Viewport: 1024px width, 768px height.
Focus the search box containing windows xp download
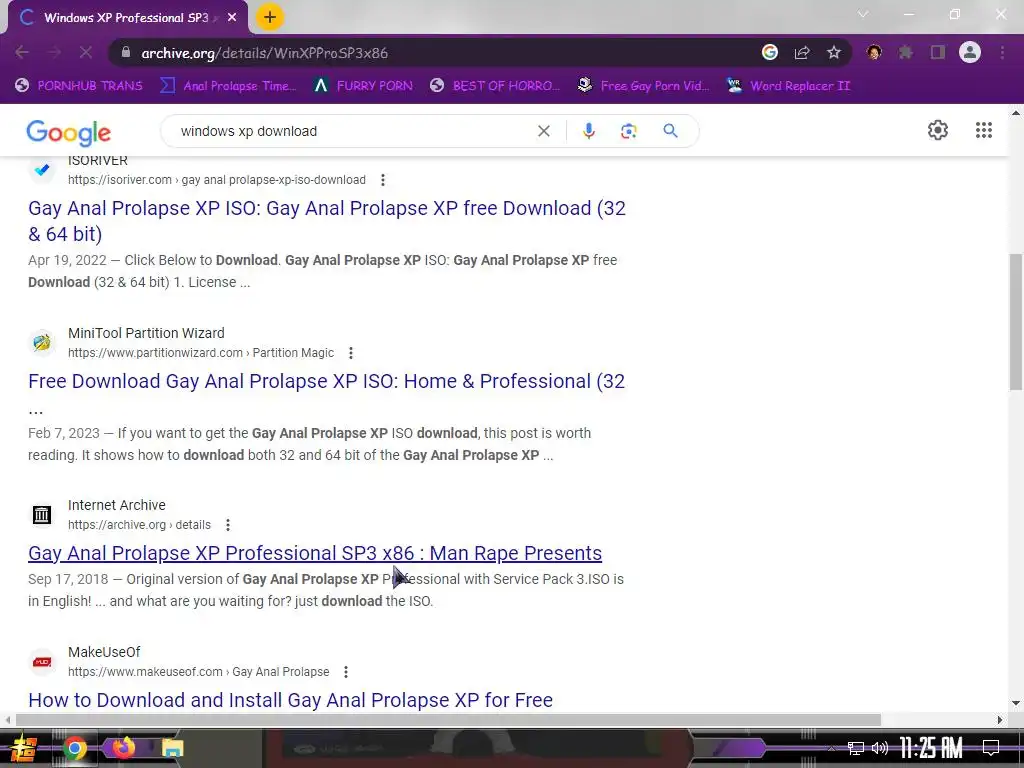click(x=353, y=131)
